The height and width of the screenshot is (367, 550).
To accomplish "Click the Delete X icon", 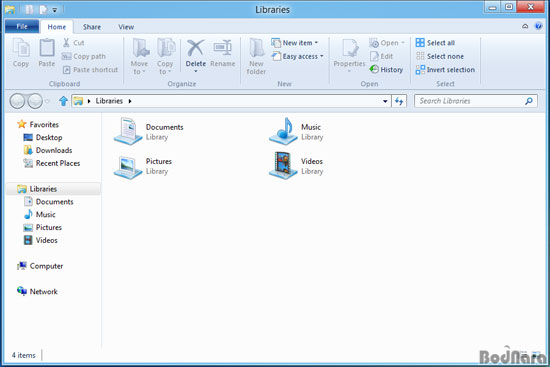I will [195, 48].
